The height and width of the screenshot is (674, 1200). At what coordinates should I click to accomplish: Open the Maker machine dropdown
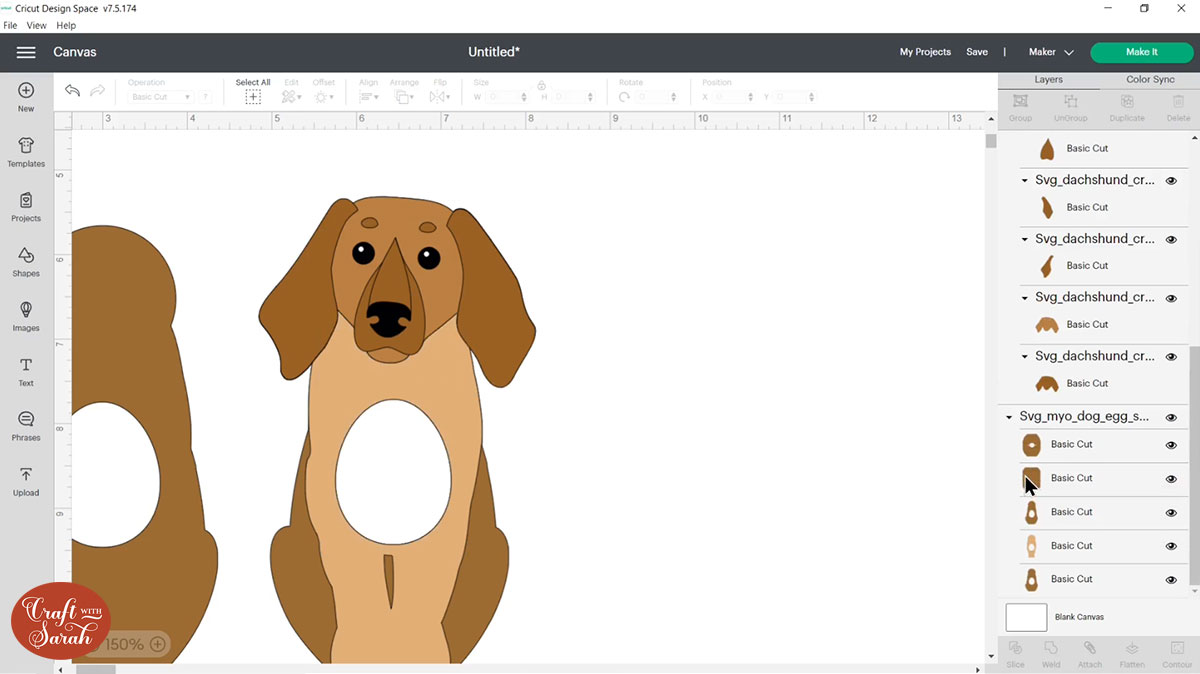pyautogui.click(x=1051, y=52)
